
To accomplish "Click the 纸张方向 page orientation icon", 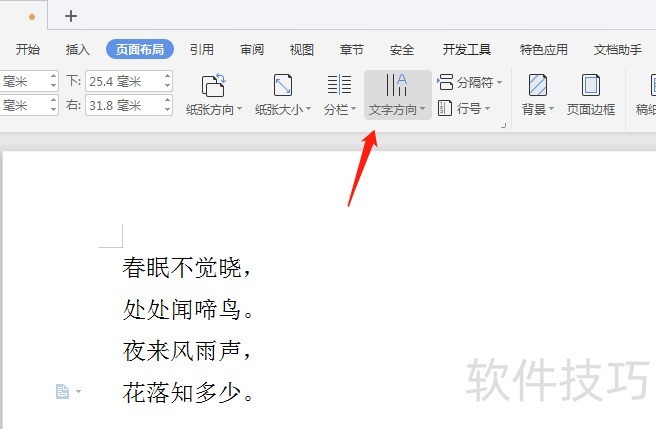I will coord(214,85).
